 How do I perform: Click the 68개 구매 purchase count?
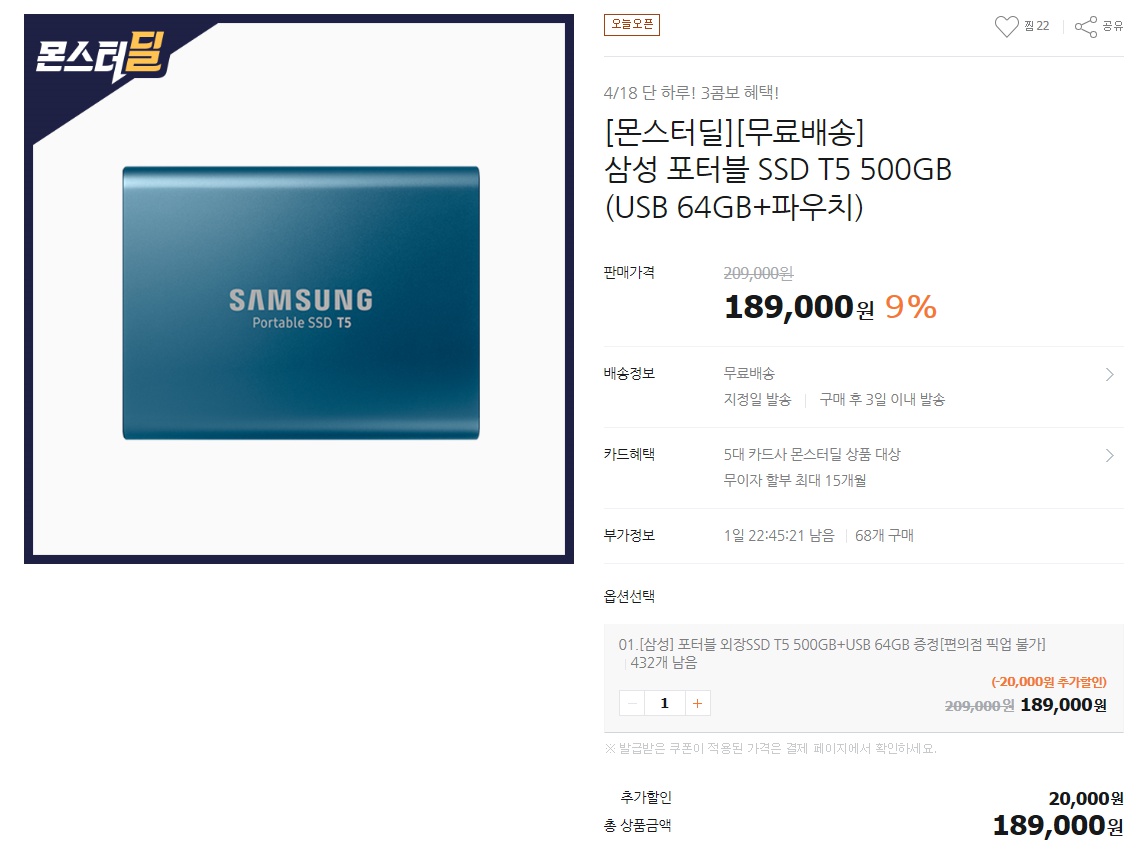(x=884, y=536)
